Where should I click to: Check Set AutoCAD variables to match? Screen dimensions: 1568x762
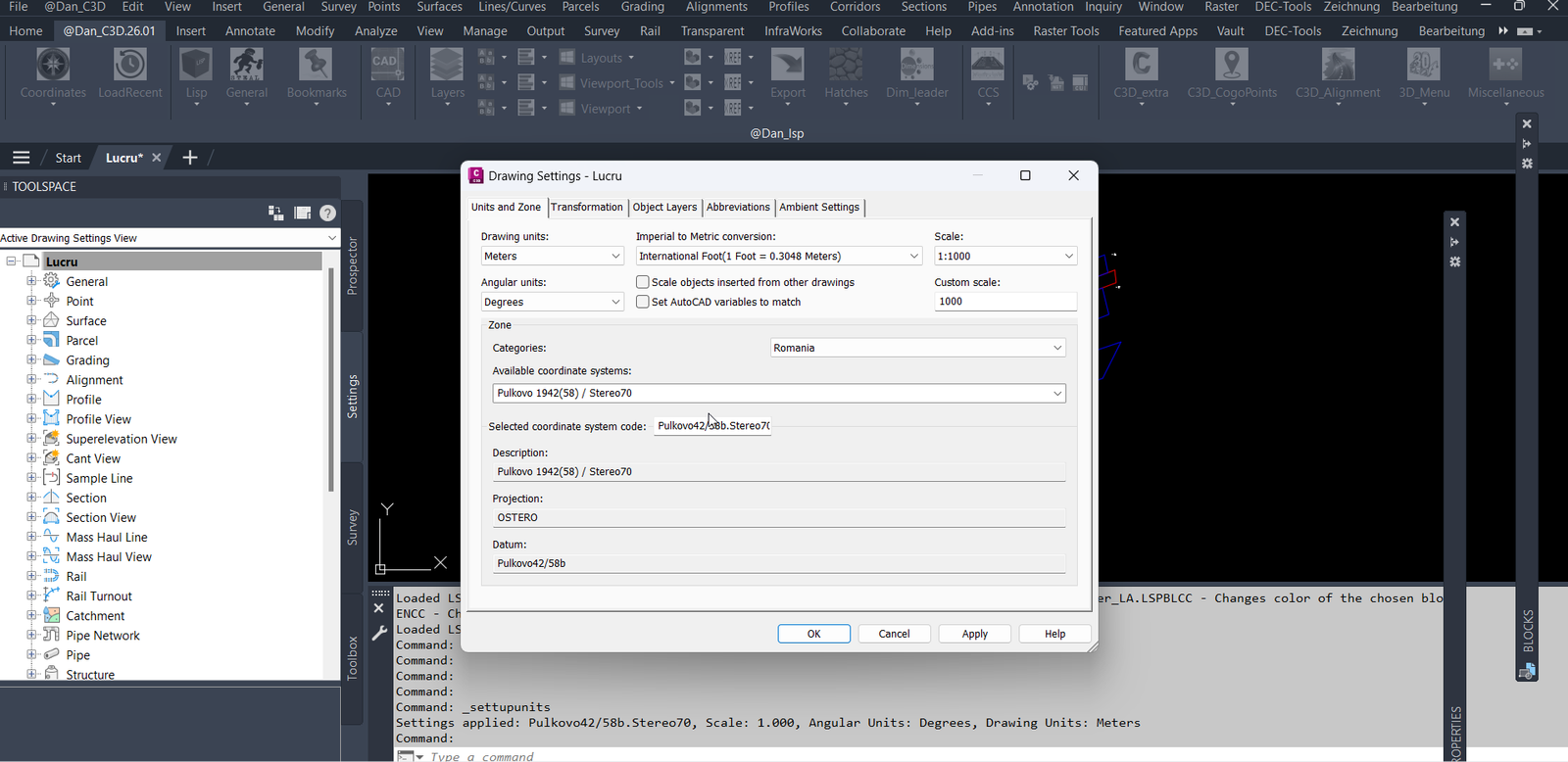click(643, 302)
